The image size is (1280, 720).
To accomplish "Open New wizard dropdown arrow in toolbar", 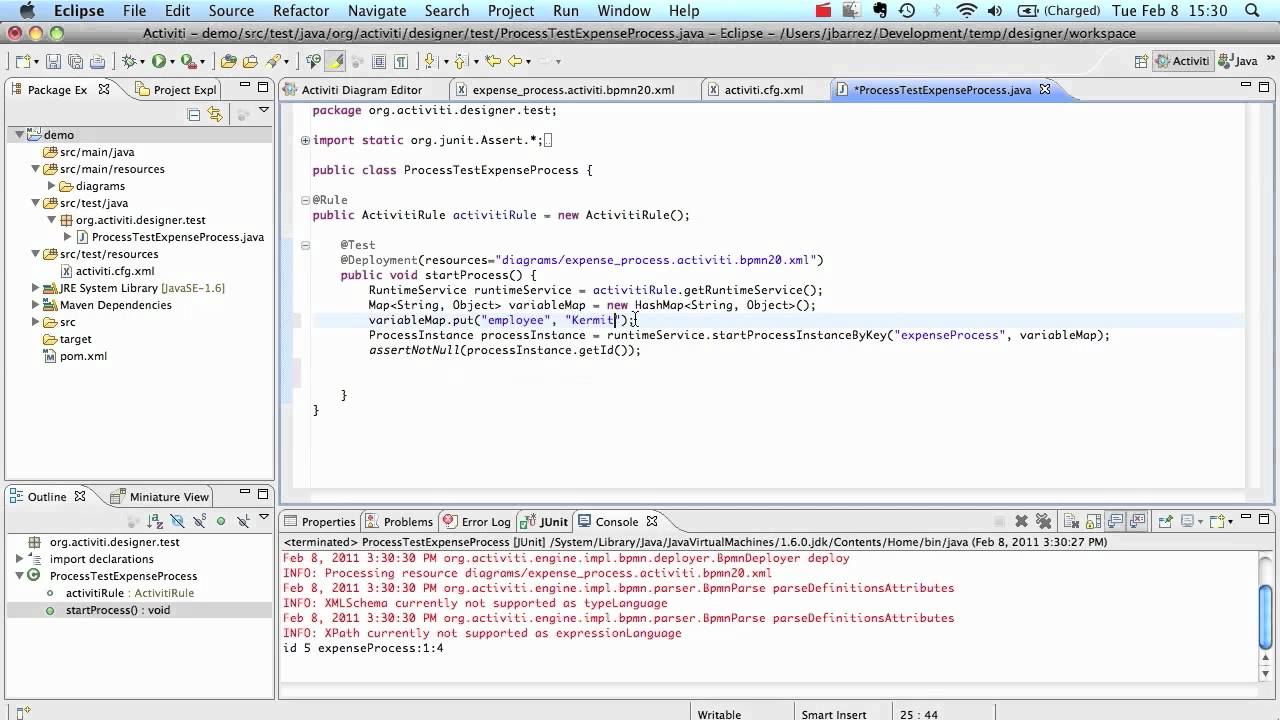I will pyautogui.click(x=36, y=62).
